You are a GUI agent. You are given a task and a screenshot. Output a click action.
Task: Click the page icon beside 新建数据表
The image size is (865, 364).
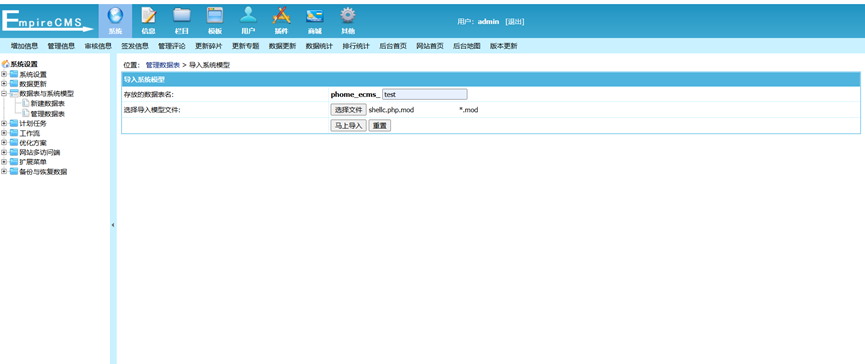pyautogui.click(x=25, y=103)
